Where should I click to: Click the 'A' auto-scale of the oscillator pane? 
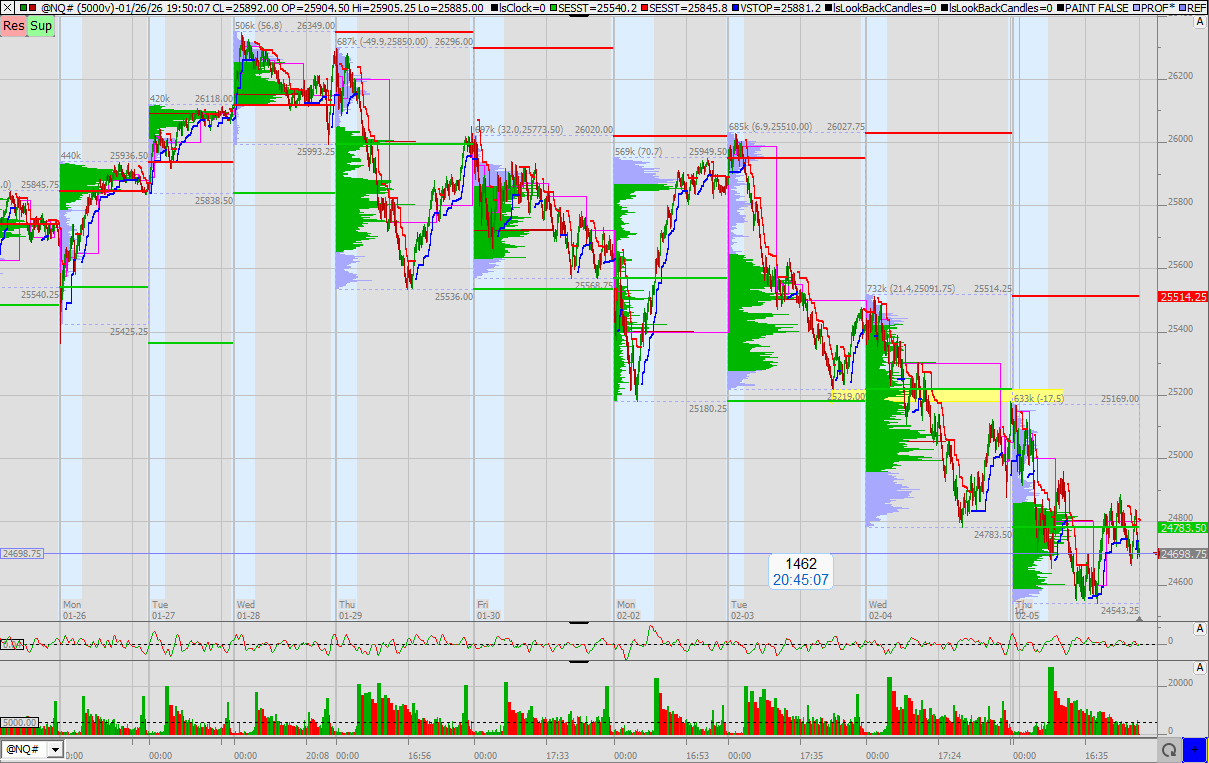[1199, 628]
